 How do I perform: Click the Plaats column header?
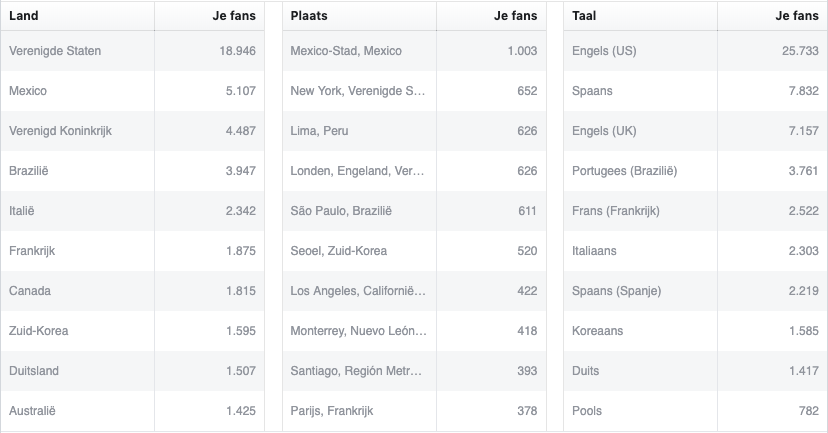[x=359, y=16]
